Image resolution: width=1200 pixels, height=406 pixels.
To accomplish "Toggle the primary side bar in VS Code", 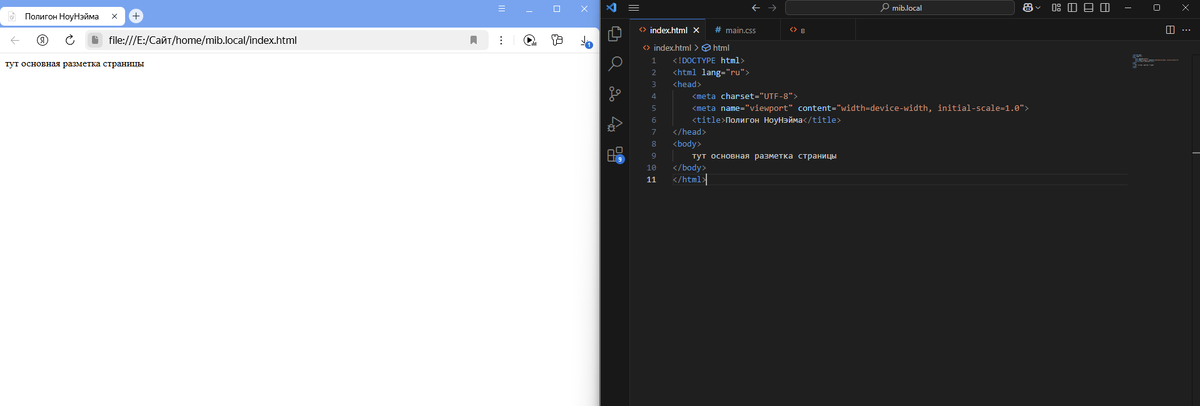I will tap(1072, 7).
